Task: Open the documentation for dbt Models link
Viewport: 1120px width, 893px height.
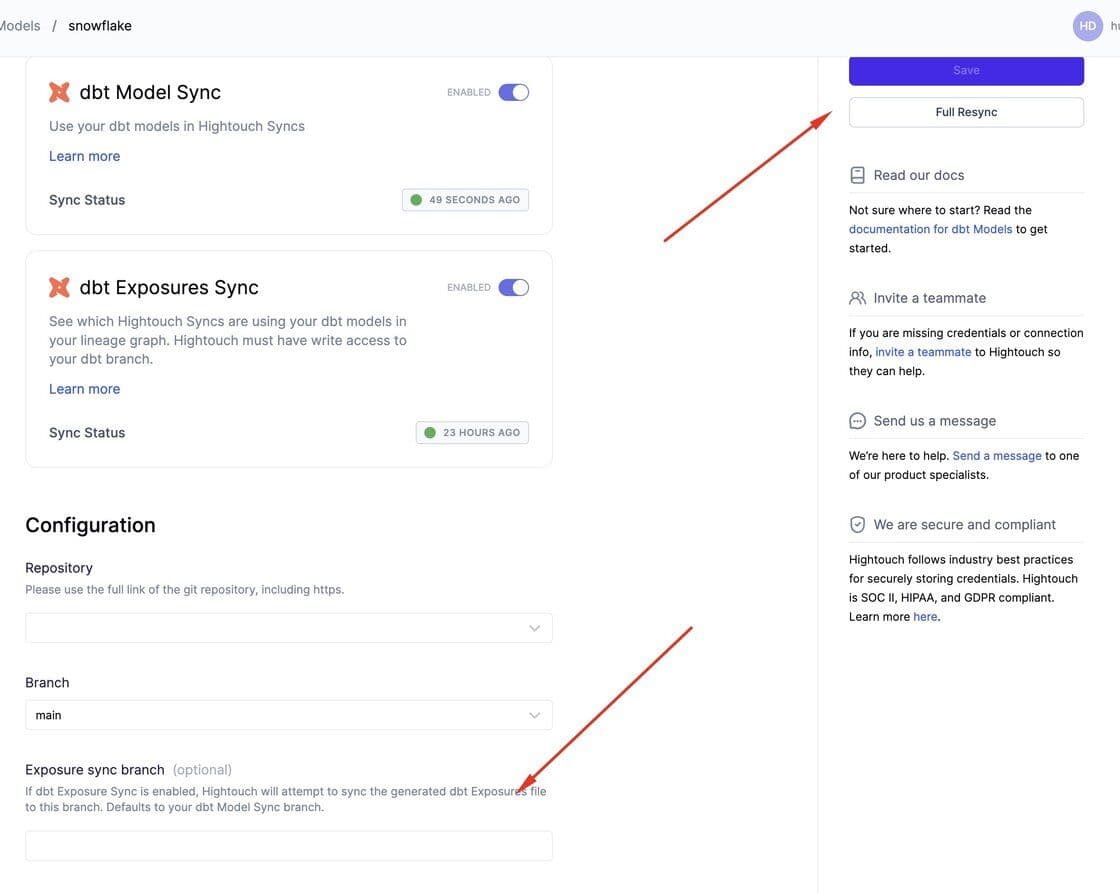Action: pos(930,229)
